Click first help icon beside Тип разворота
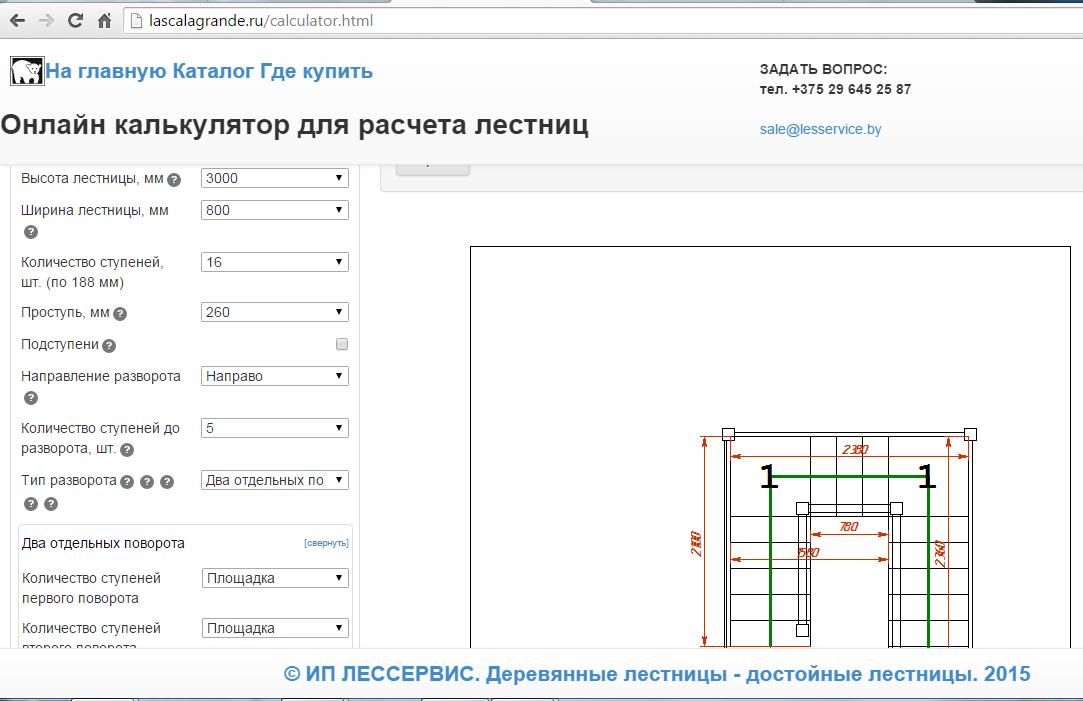This screenshot has width=1083, height=701. click(x=126, y=481)
